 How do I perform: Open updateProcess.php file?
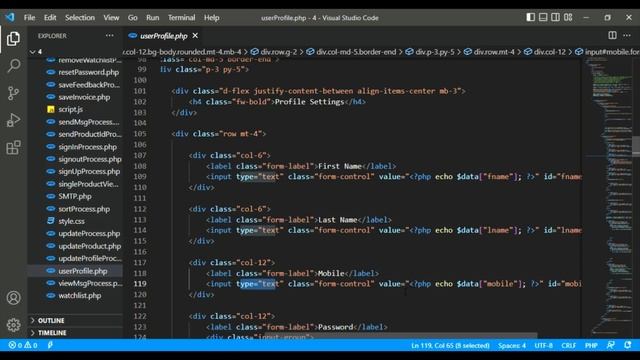tap(89, 233)
